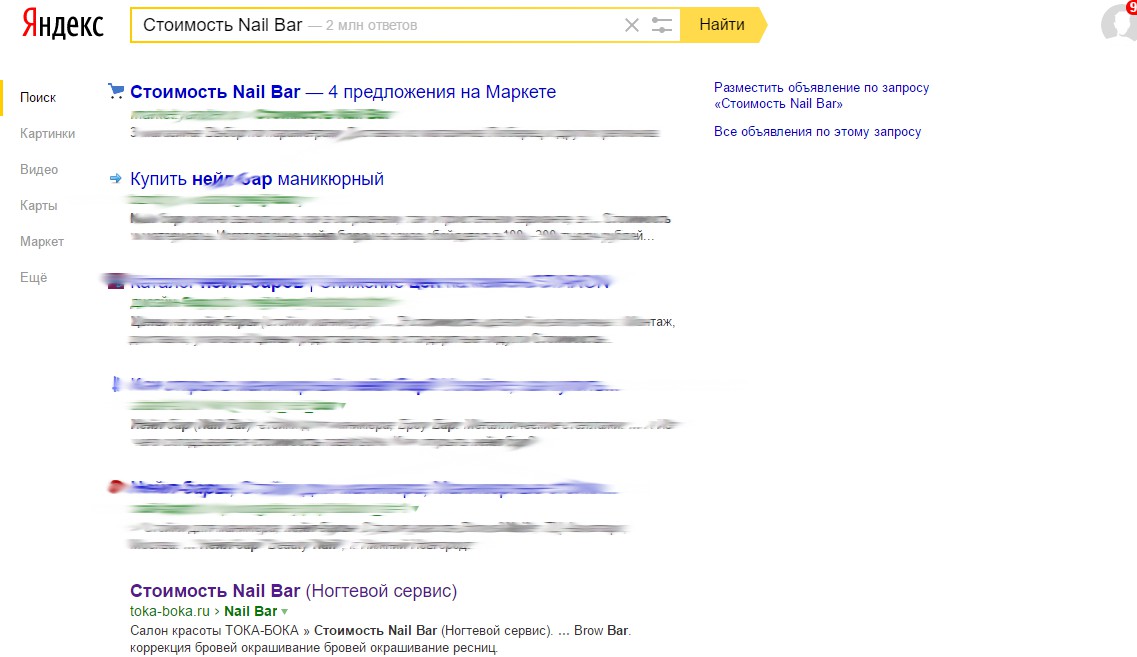Expand the dropdown arrow after toka-boka.ru Nail Bar
Viewport: 1137px width, 657px height.
[x=285, y=612]
